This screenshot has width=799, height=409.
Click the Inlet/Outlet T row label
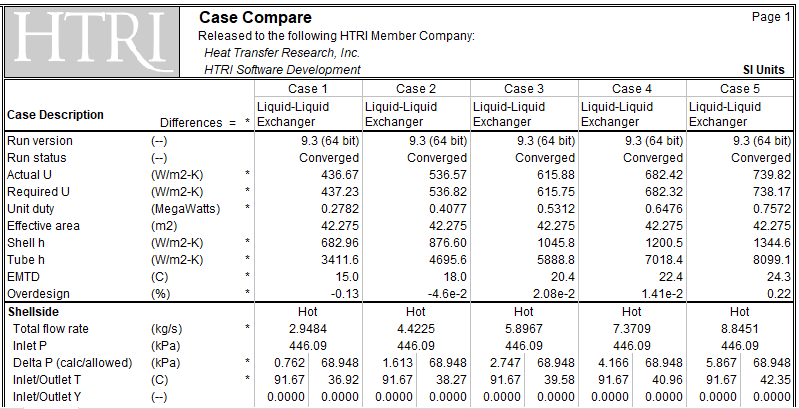pos(47,380)
